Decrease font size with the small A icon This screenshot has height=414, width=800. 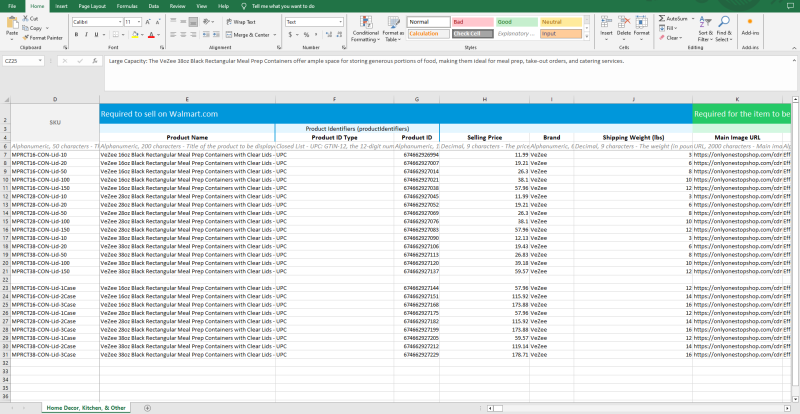coord(157,22)
